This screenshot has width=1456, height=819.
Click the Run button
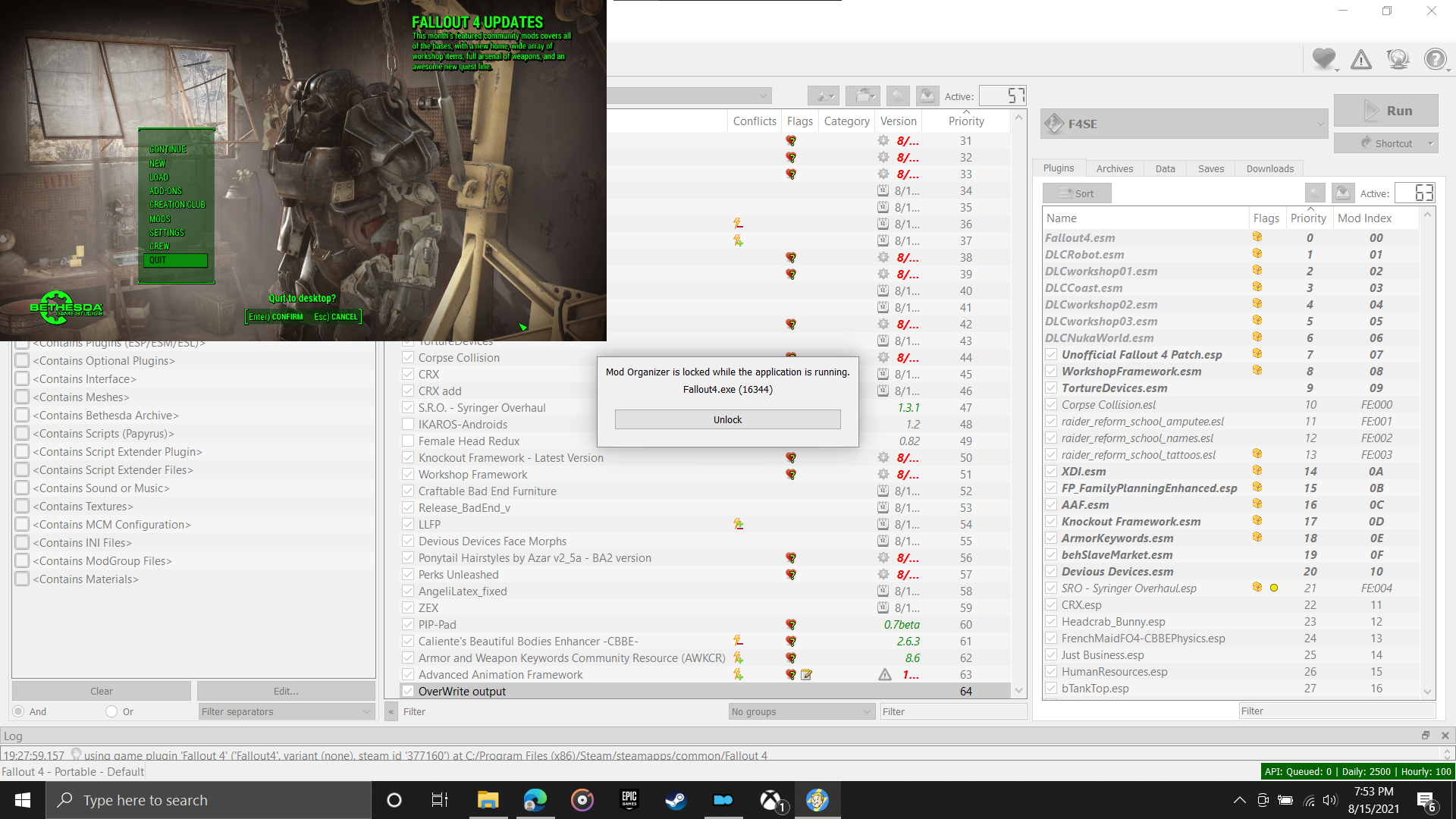pos(1386,111)
